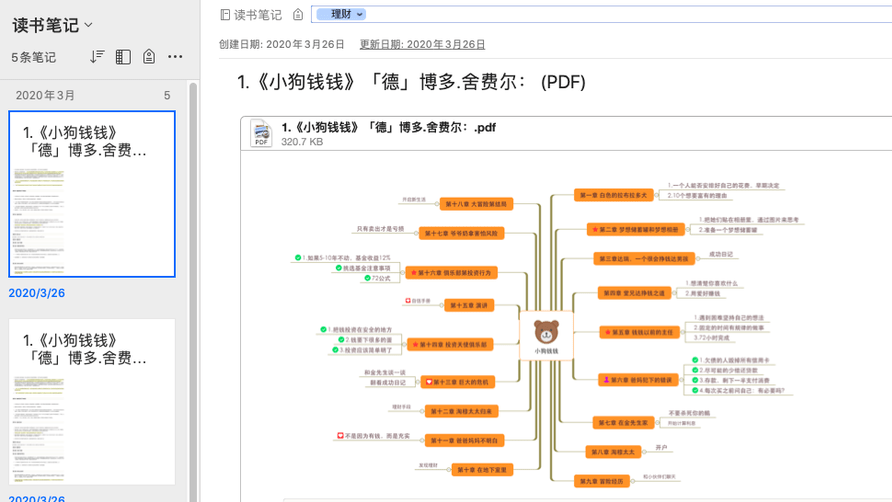Click the 第十三章 巨大的危机 node

457,382
